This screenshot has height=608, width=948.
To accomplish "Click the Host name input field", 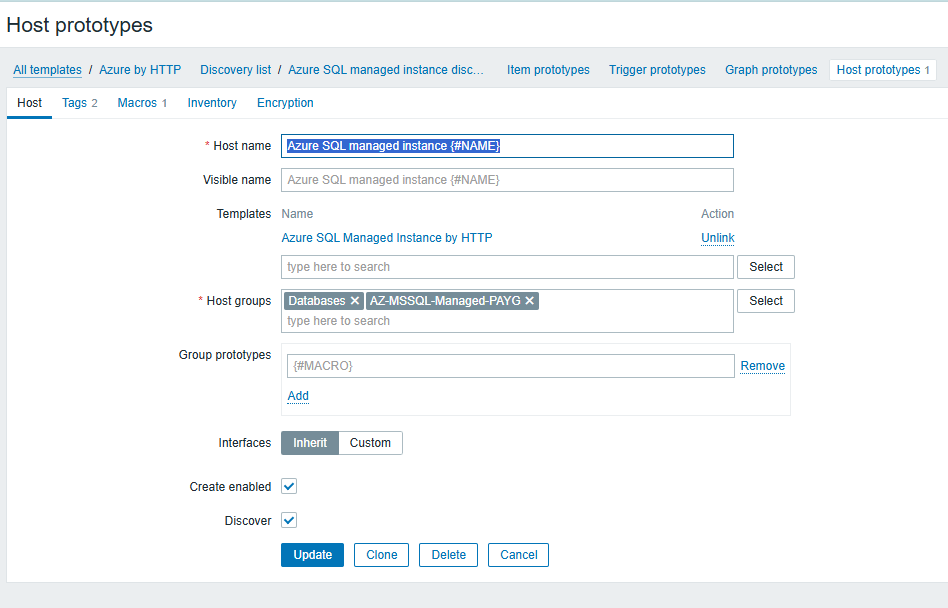I will (x=507, y=146).
